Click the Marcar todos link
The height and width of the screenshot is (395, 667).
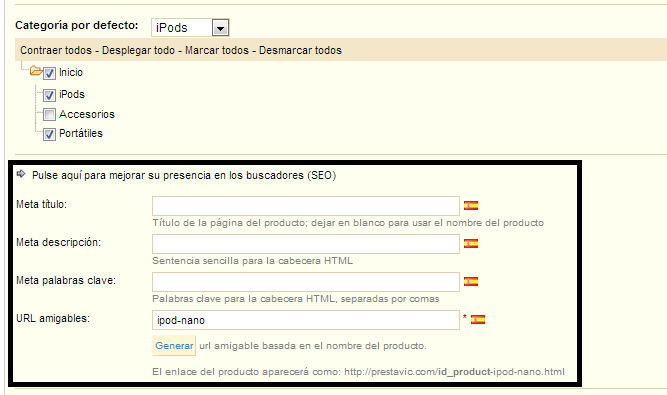(x=217, y=50)
